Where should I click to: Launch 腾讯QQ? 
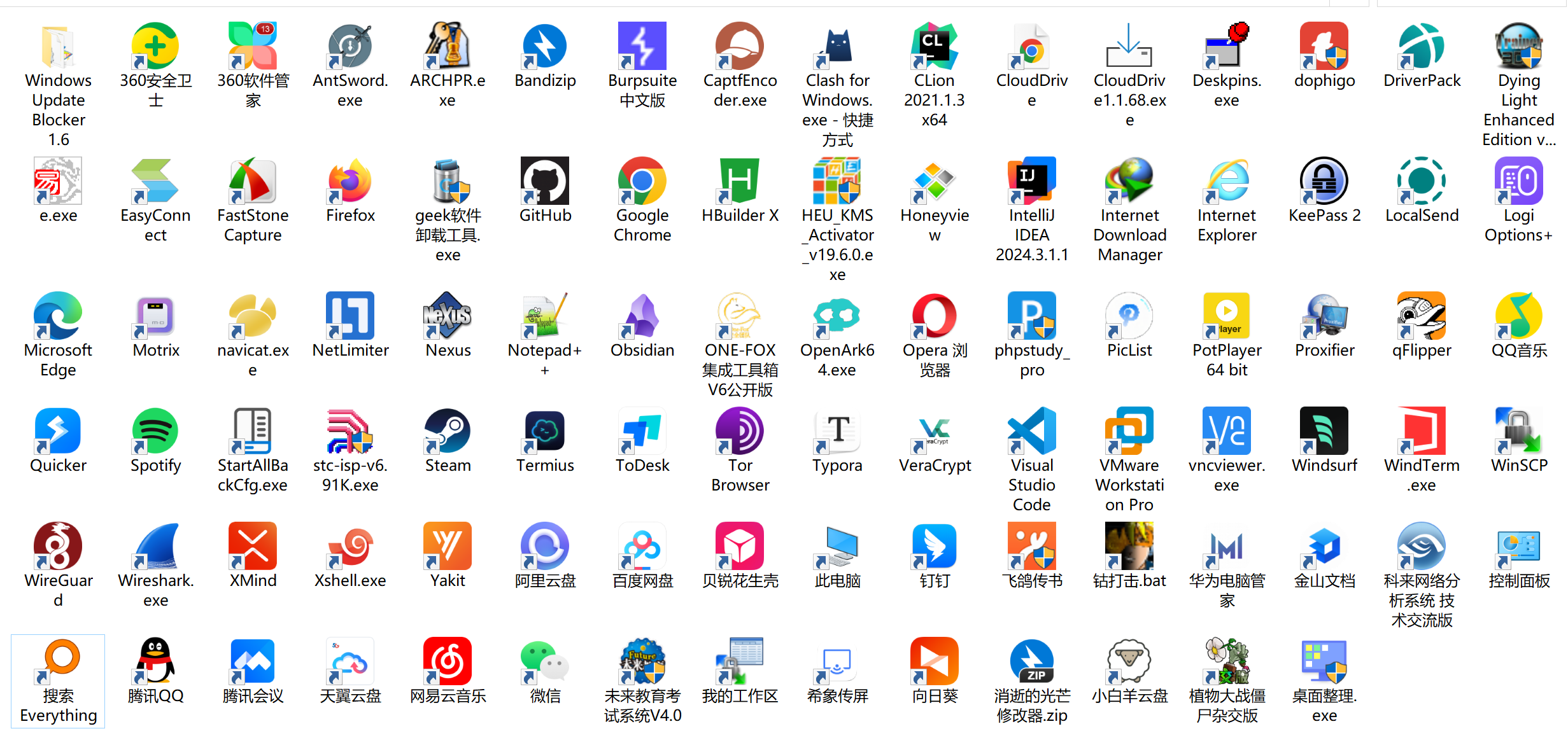click(155, 661)
